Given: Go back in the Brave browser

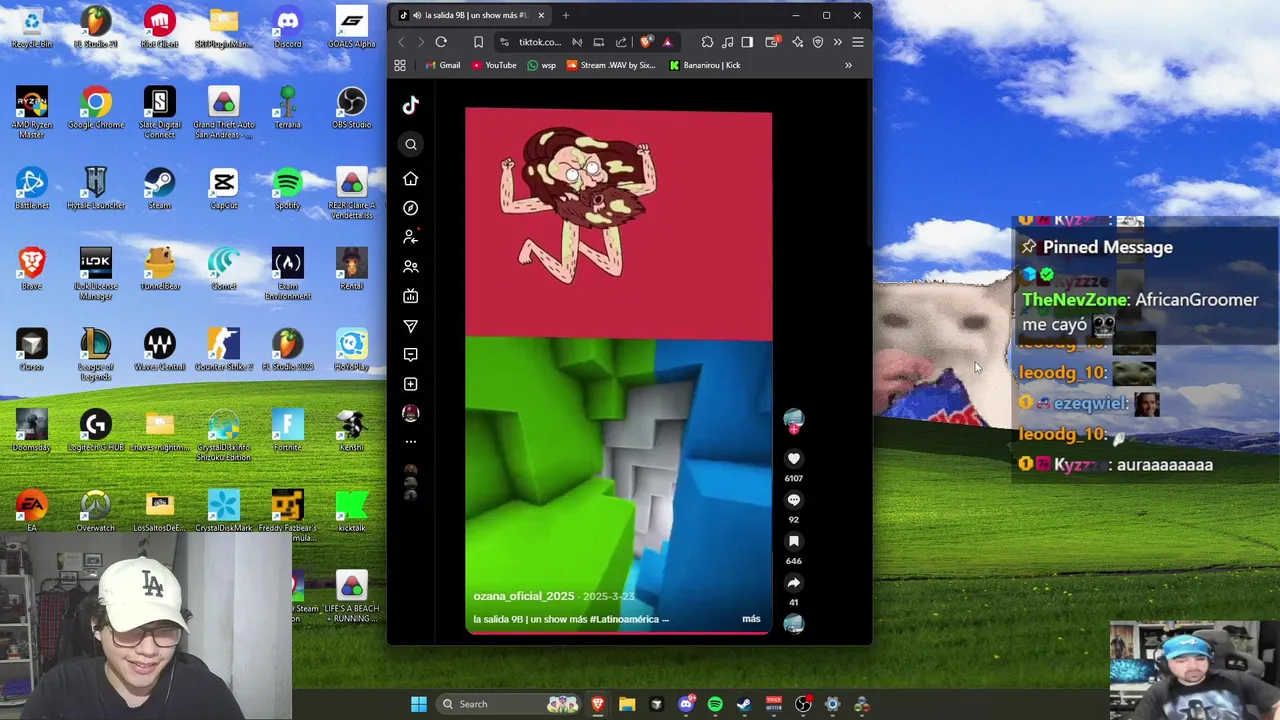Looking at the screenshot, I should tap(402, 42).
